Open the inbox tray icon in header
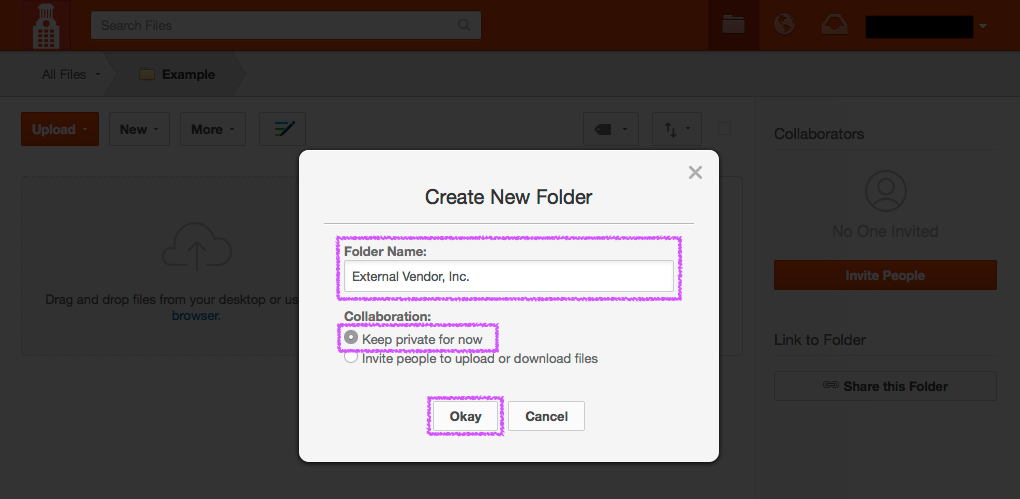Image resolution: width=1020 pixels, height=499 pixels. point(835,25)
